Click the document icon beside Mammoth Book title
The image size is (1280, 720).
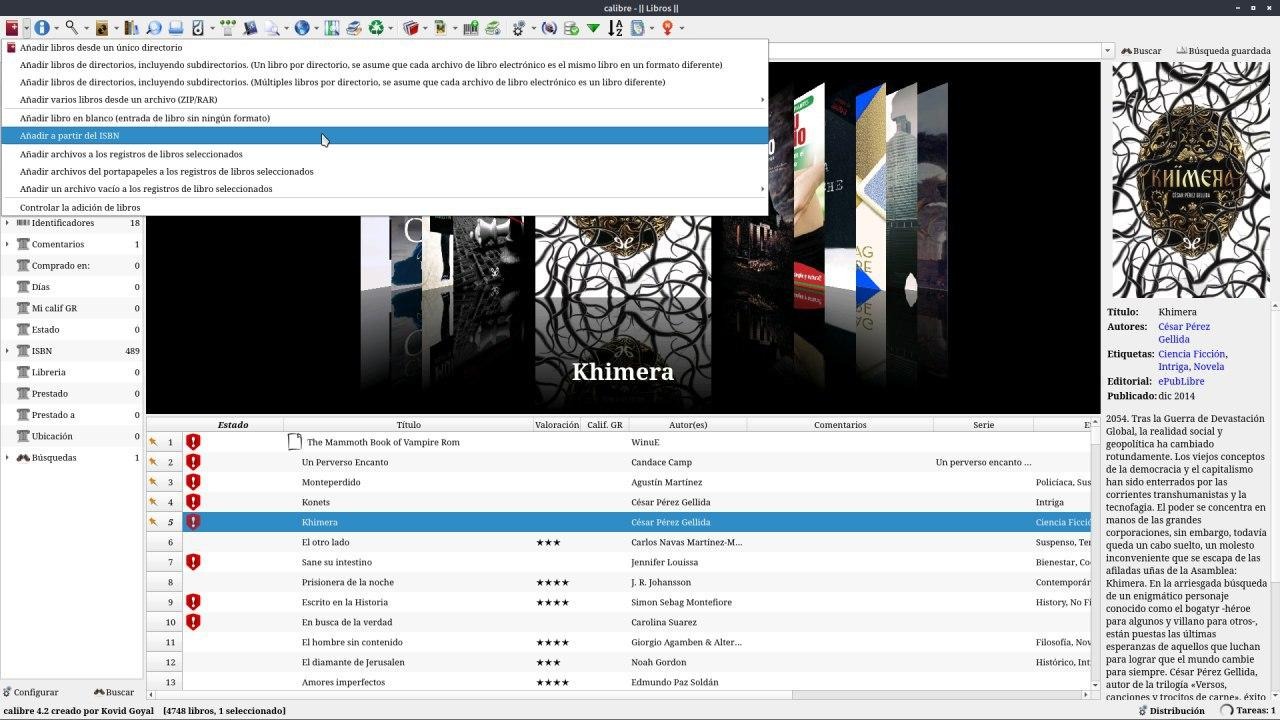coord(294,442)
